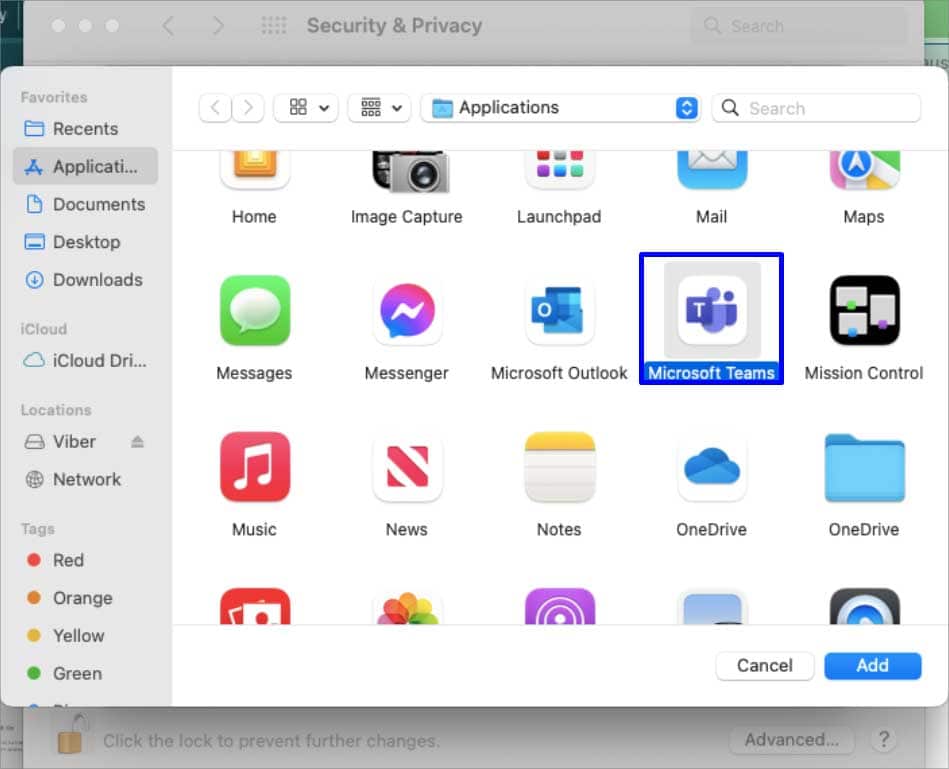Select the Maps app icon
The width and height of the screenshot is (949, 769).
pyautogui.click(x=864, y=170)
